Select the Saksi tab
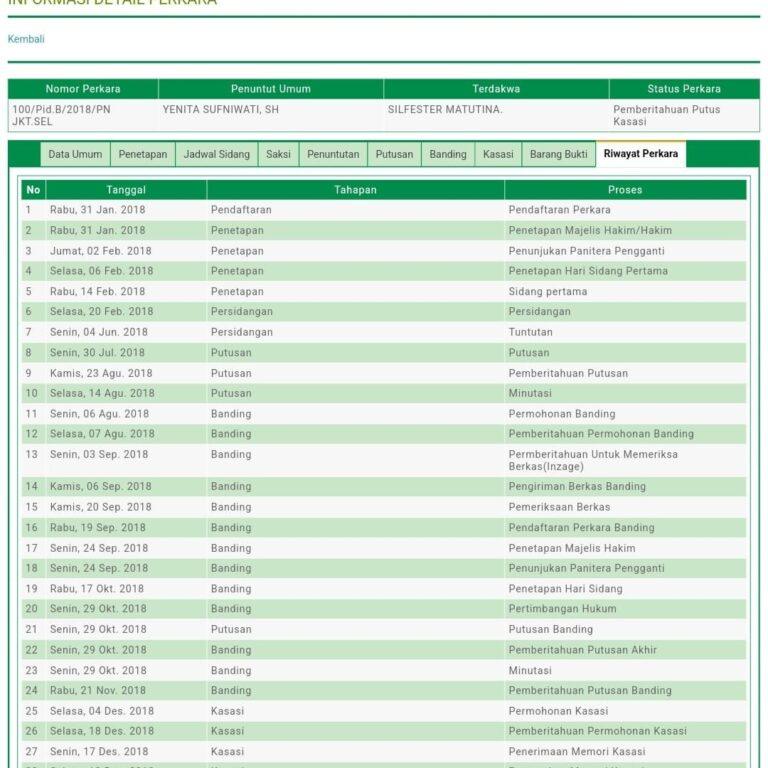 click(278, 155)
